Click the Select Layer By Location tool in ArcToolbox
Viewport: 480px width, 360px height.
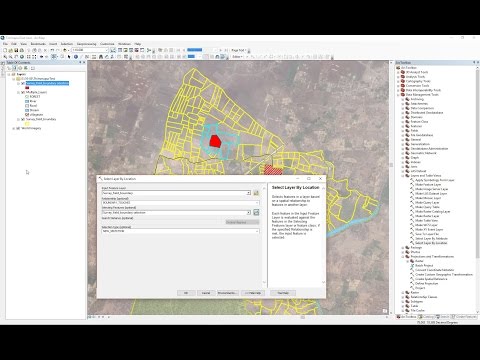click(x=431, y=243)
